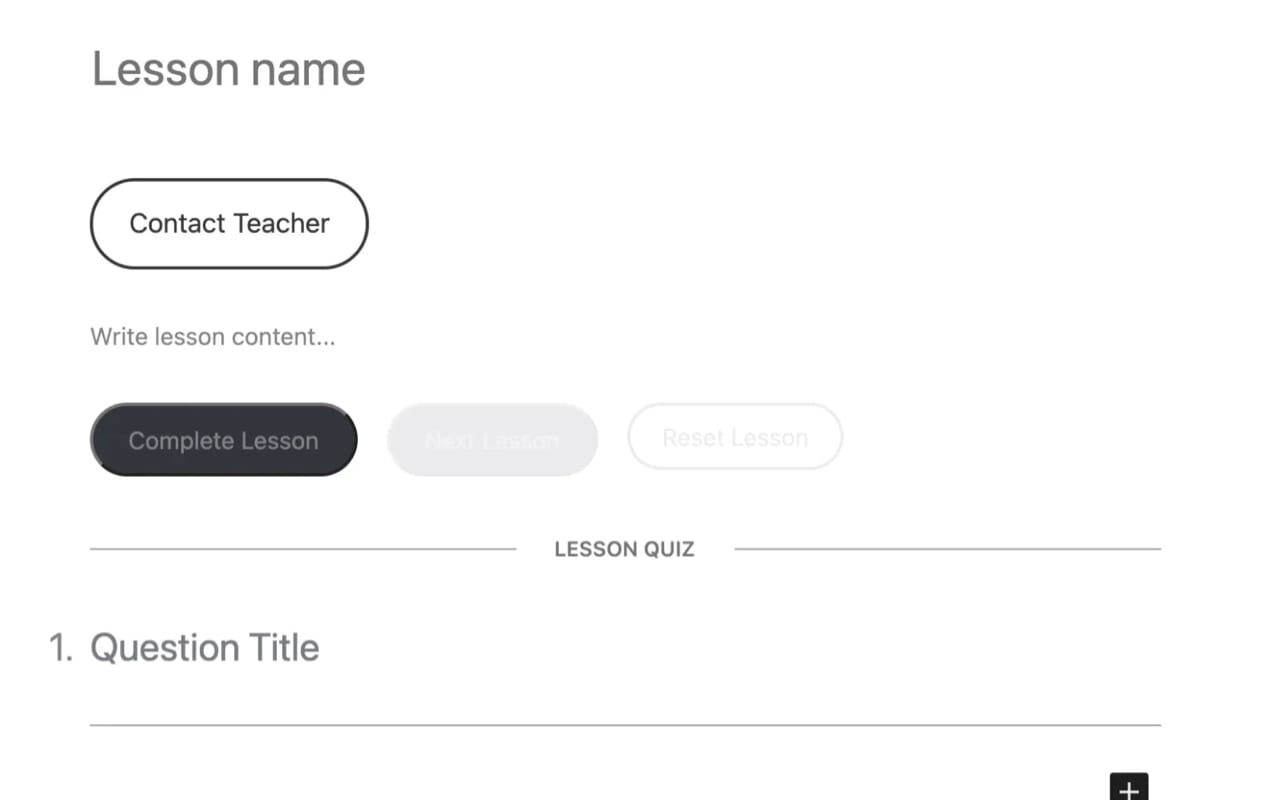The image size is (1272, 800).
Task: Hit Complete Lesson to finish the lesson
Action: click(223, 439)
